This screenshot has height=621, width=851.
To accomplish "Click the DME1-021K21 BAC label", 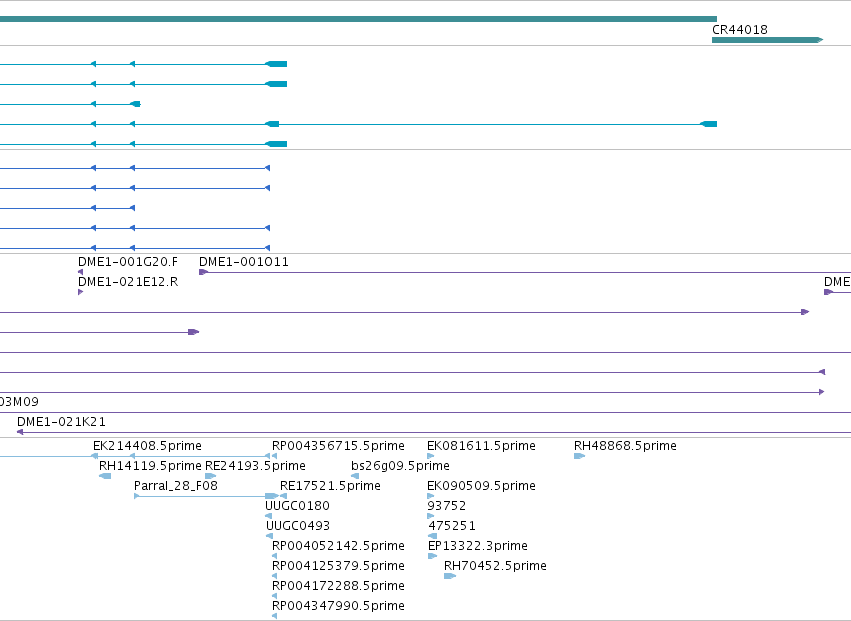I will pos(61,422).
